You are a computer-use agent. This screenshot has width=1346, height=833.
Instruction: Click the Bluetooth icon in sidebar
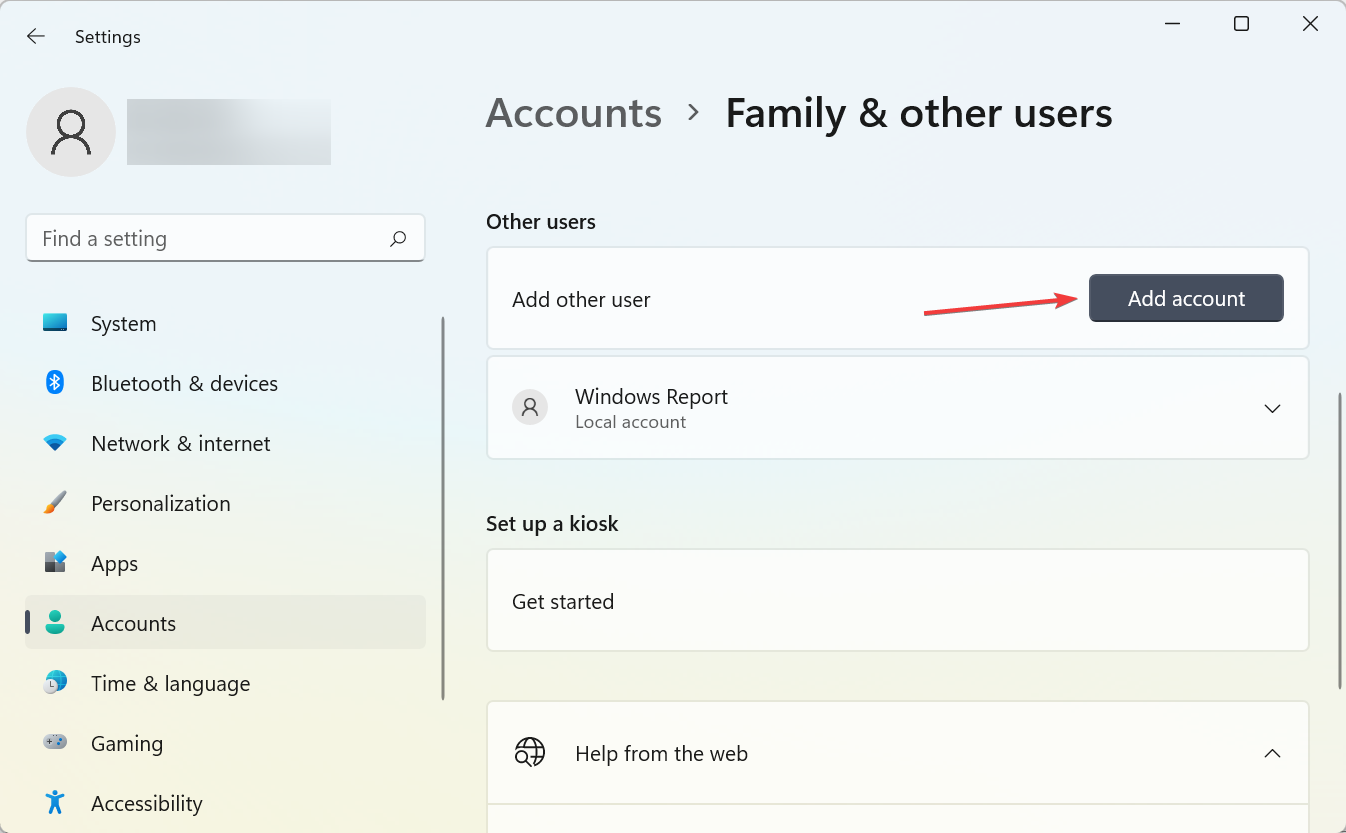pos(55,383)
